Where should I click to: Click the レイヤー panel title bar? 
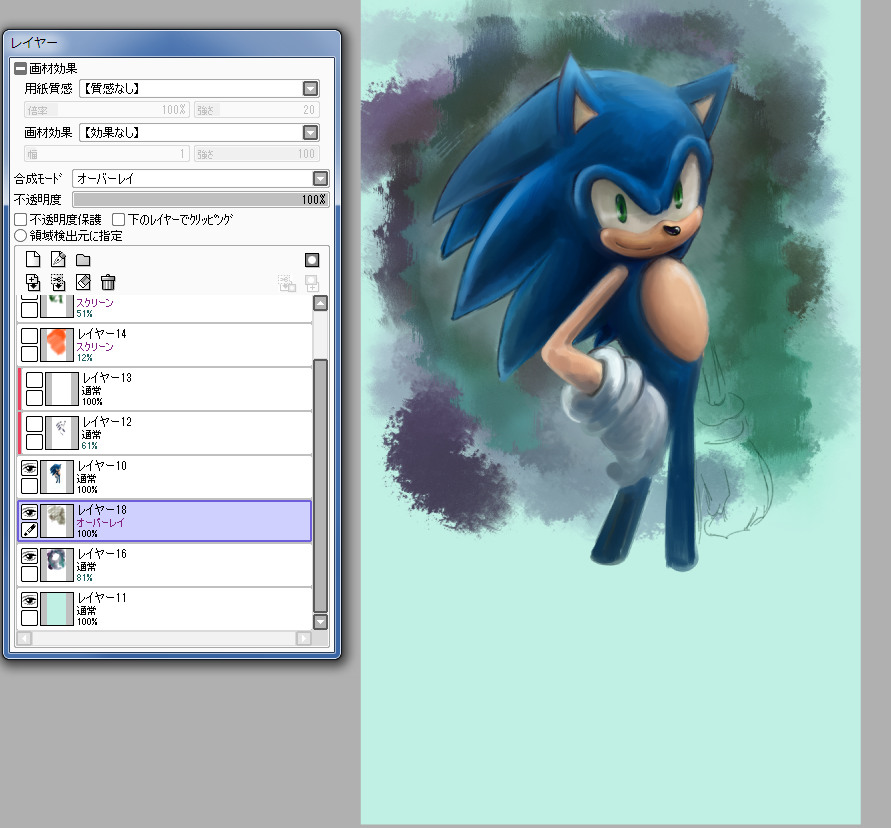(x=172, y=43)
